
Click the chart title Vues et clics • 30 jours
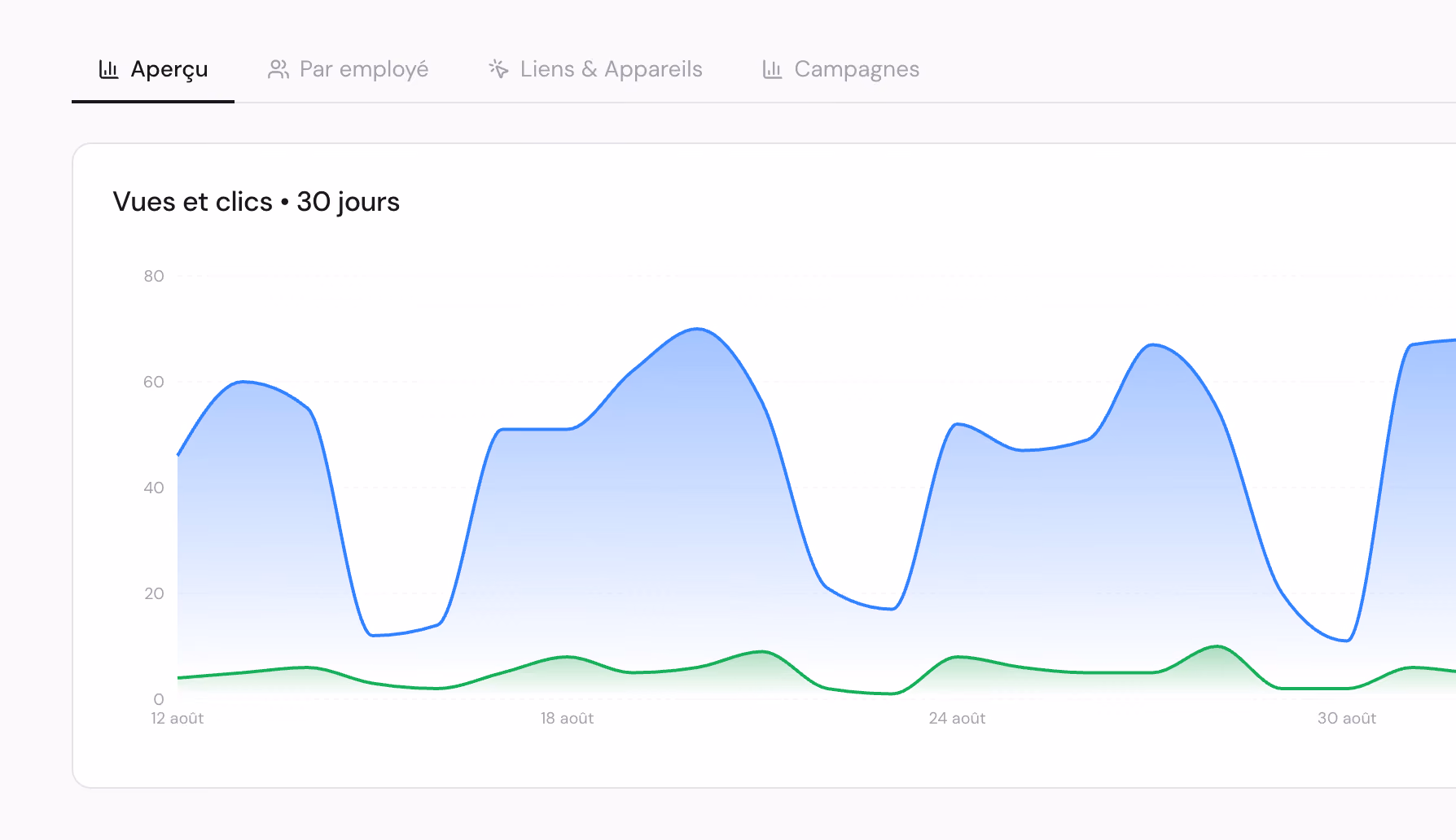(257, 202)
